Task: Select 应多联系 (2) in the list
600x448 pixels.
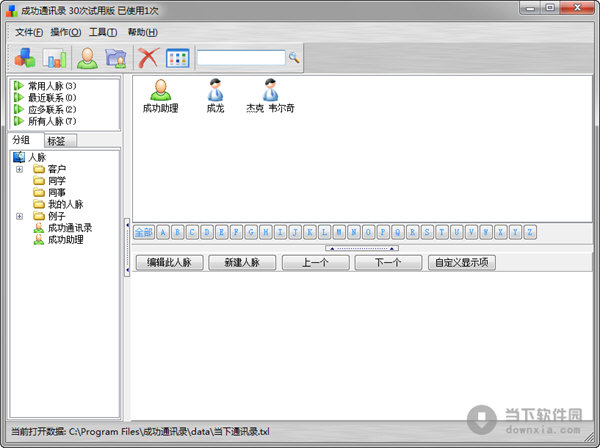Action: click(x=52, y=109)
